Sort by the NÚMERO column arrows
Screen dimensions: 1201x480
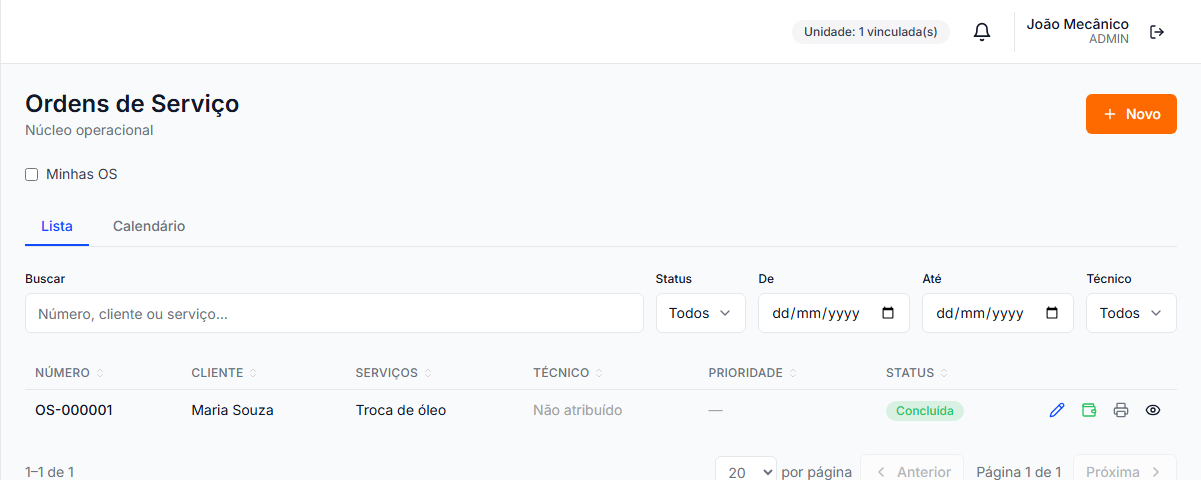coord(100,373)
